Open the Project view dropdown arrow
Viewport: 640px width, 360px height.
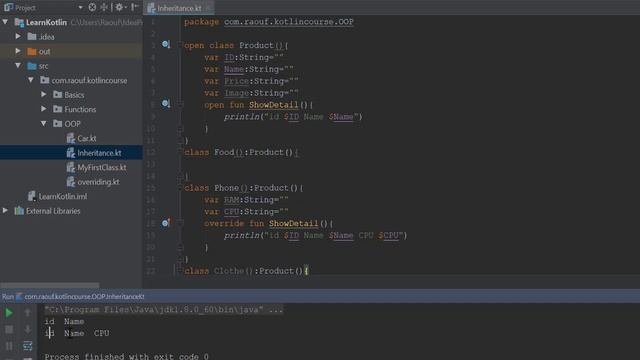click(80, 8)
